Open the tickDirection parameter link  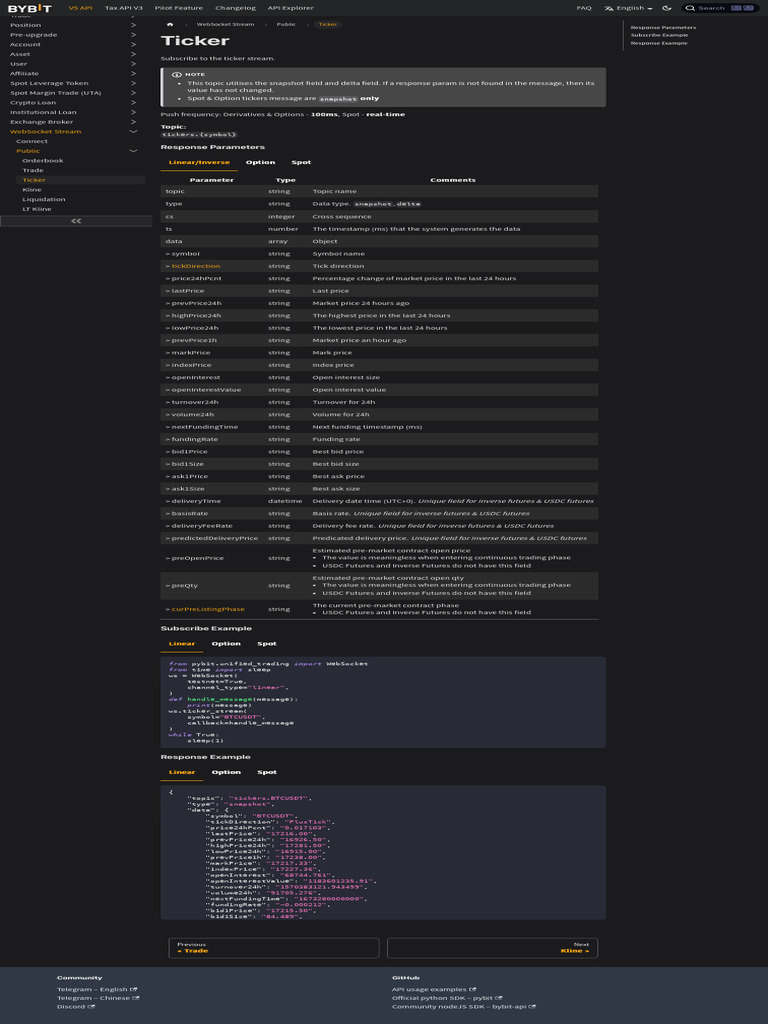pyautogui.click(x=196, y=266)
